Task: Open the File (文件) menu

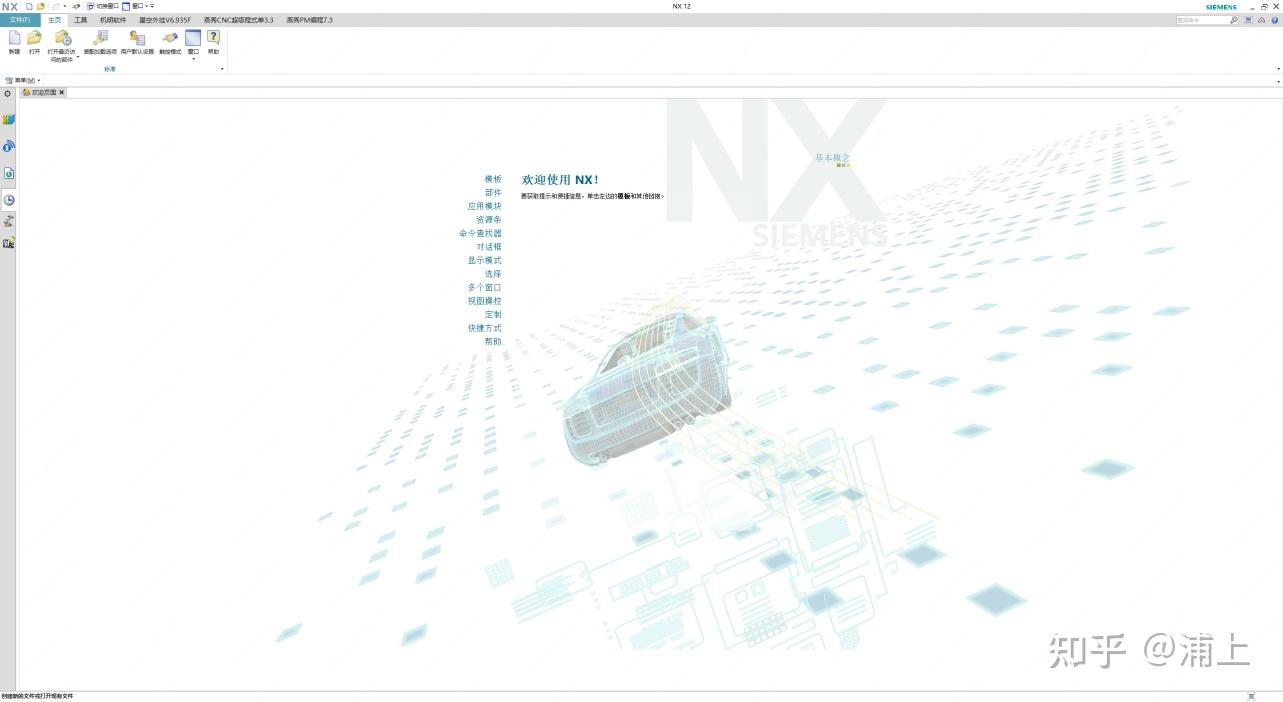Action: click(20, 20)
